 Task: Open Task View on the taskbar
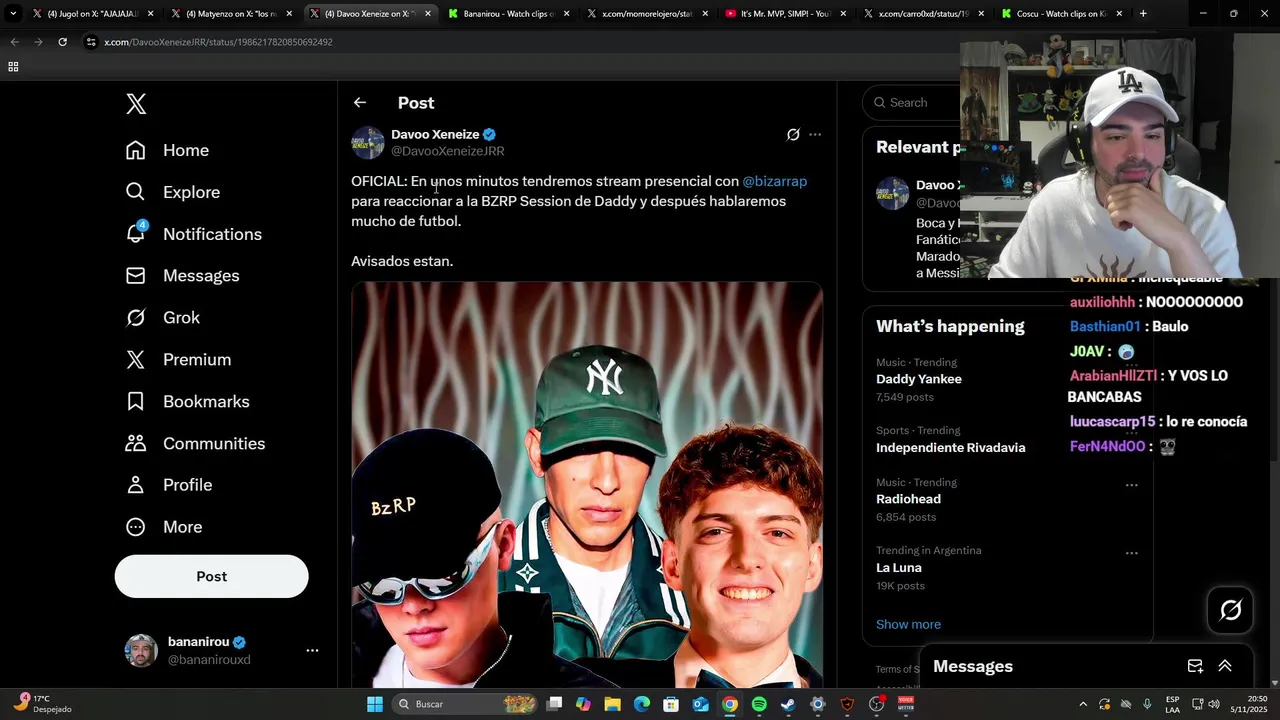click(x=555, y=704)
